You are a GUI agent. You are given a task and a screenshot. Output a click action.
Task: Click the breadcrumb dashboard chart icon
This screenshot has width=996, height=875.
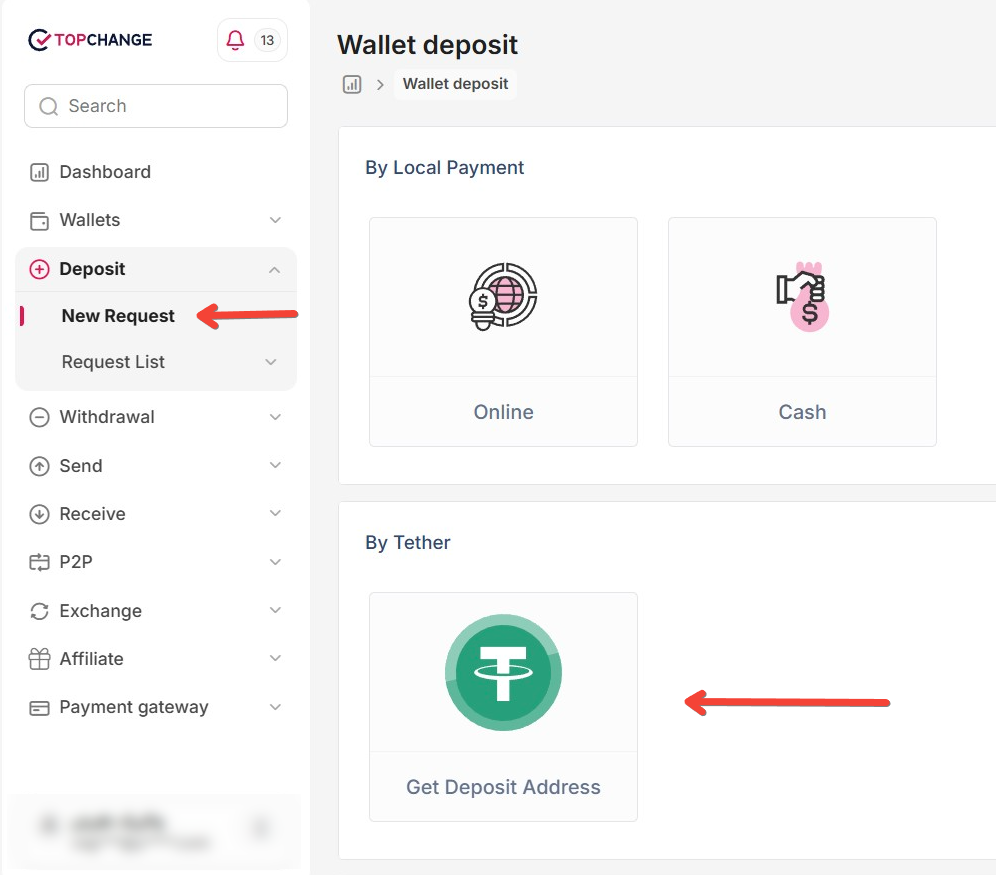click(352, 84)
